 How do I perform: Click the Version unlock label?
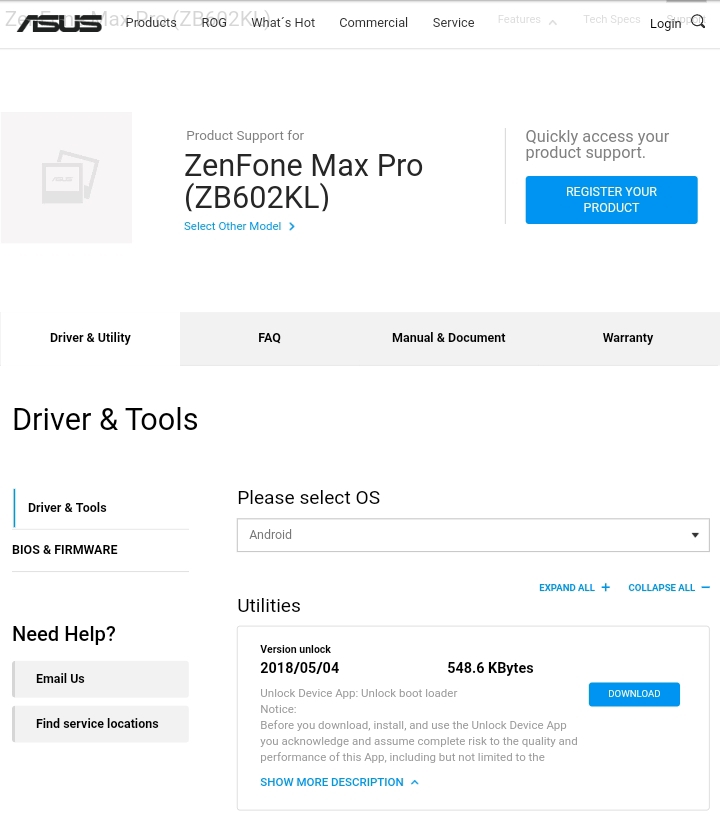[295, 649]
